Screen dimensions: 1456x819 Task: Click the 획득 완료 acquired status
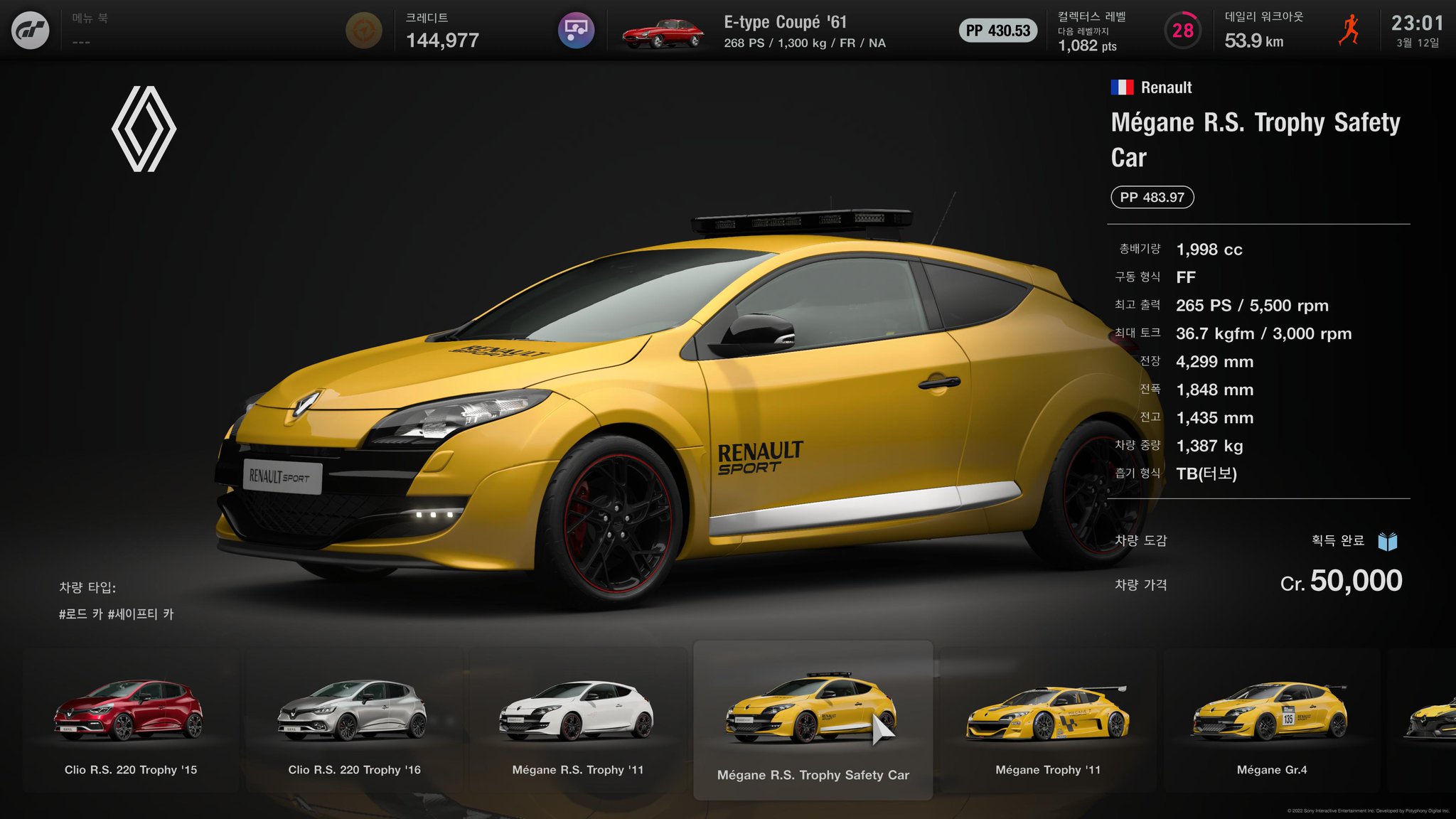point(1338,540)
